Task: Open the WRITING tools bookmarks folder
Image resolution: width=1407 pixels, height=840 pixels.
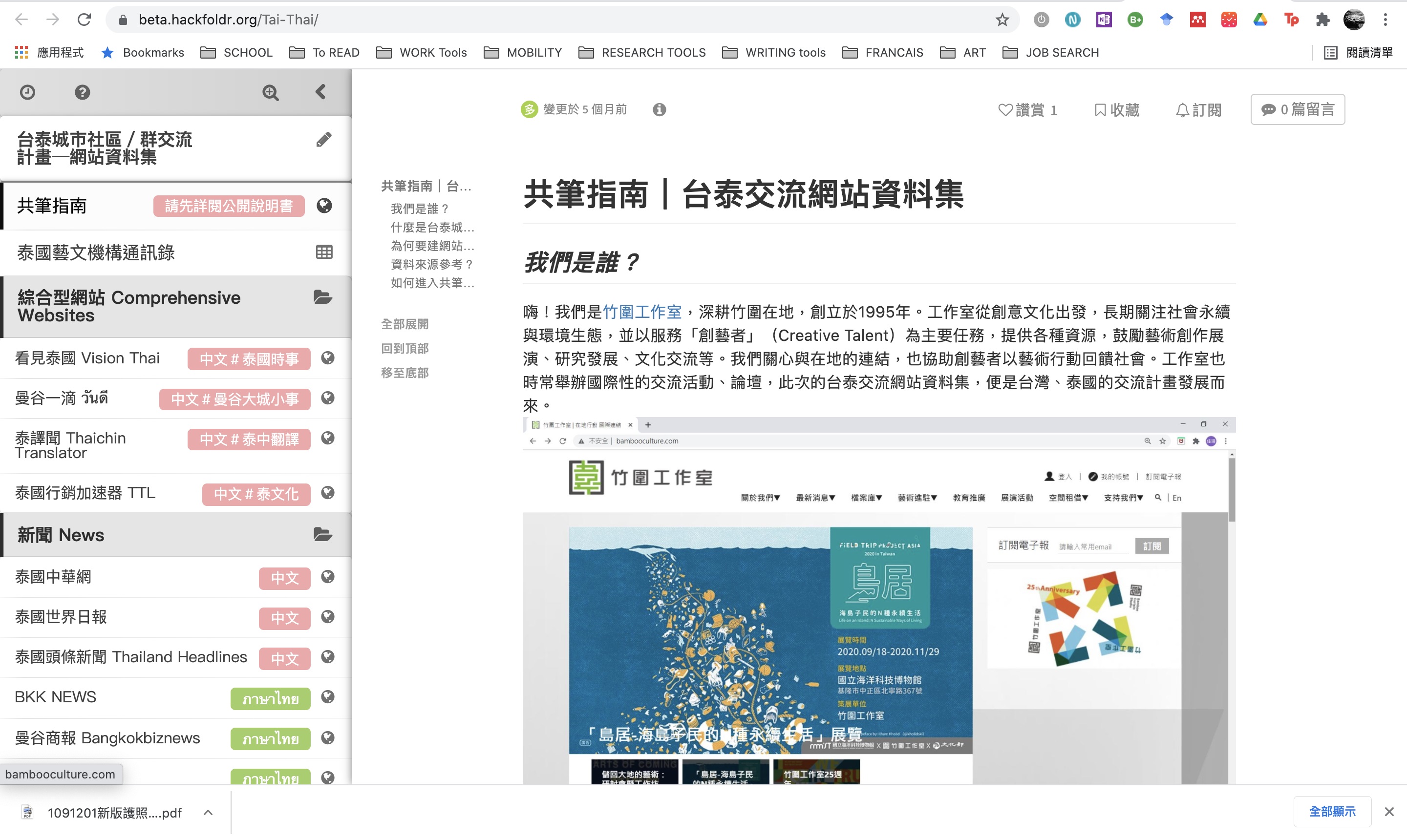Action: pos(774,53)
